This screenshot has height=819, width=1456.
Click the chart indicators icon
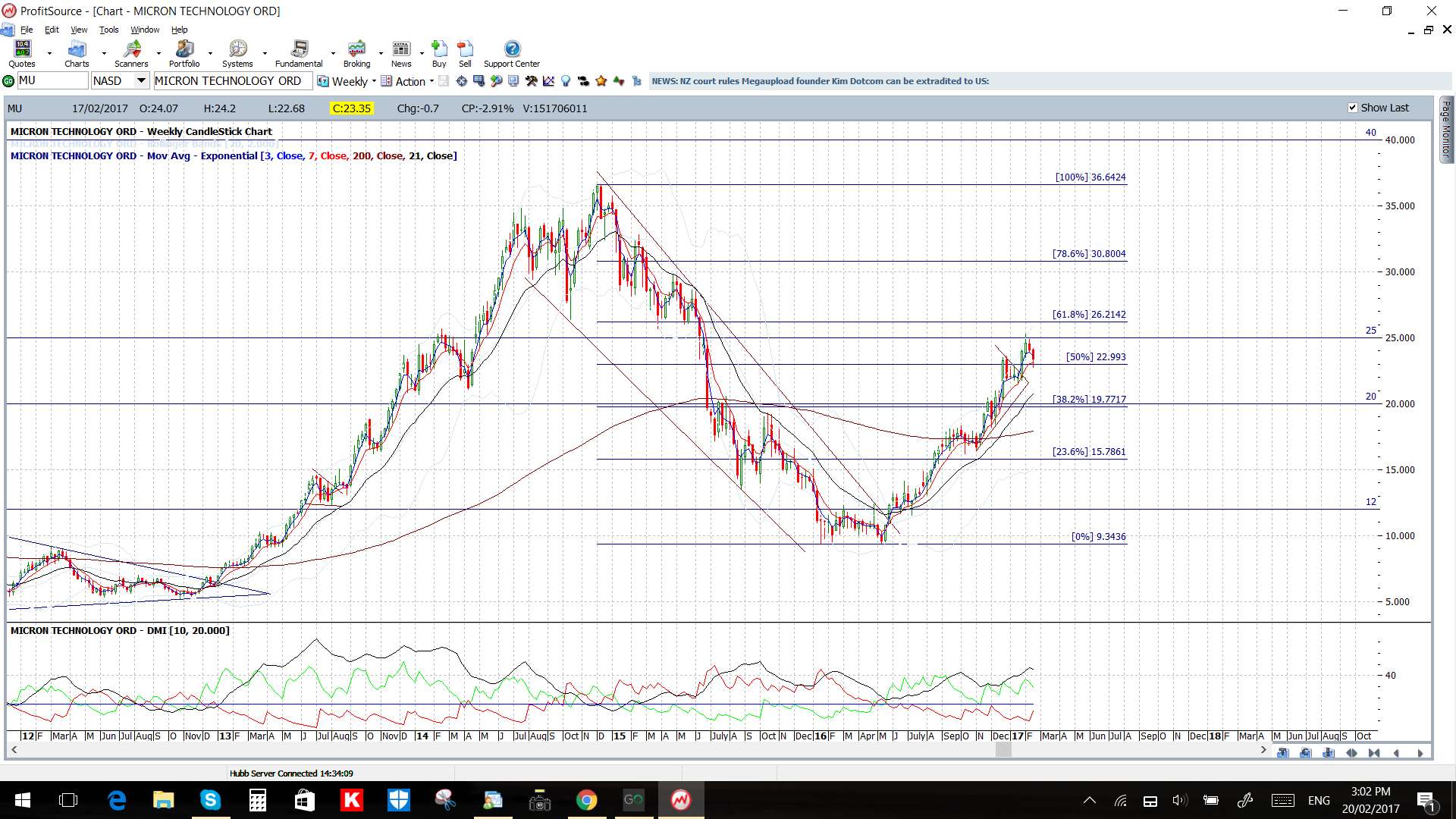coord(548,81)
